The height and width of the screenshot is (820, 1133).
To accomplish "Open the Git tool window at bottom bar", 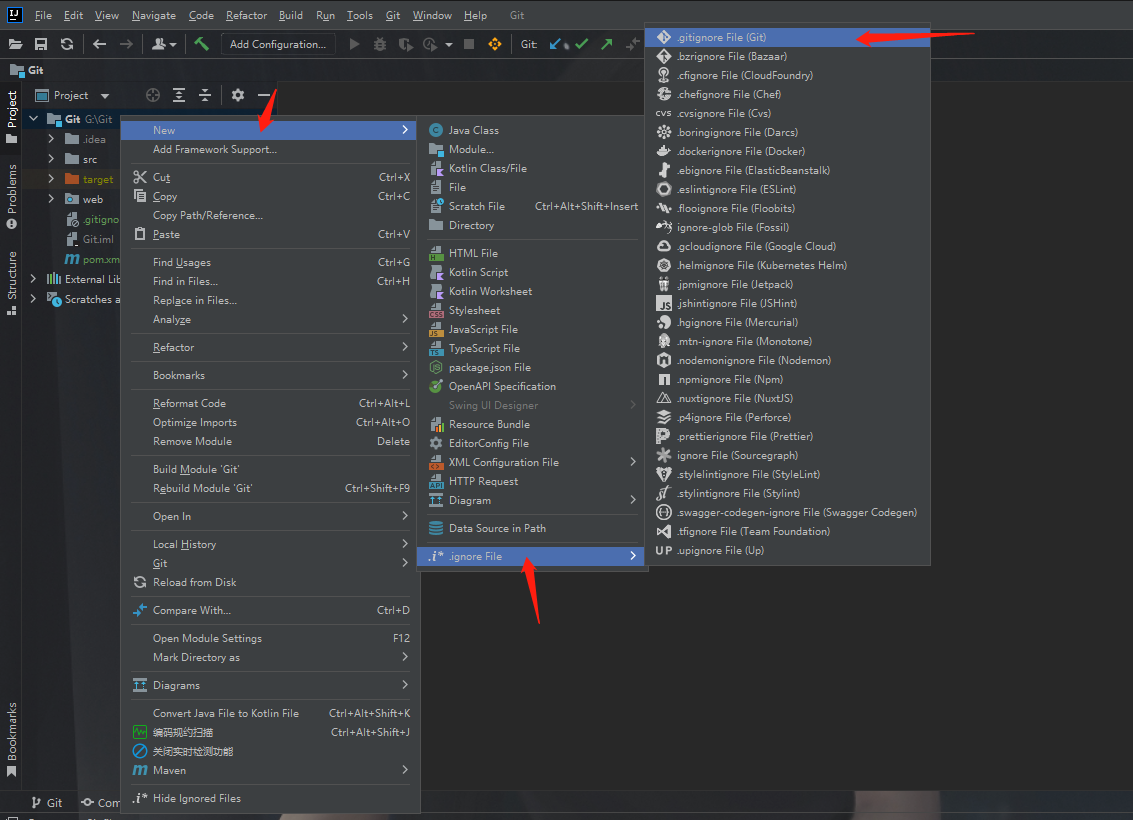I will (x=47, y=803).
